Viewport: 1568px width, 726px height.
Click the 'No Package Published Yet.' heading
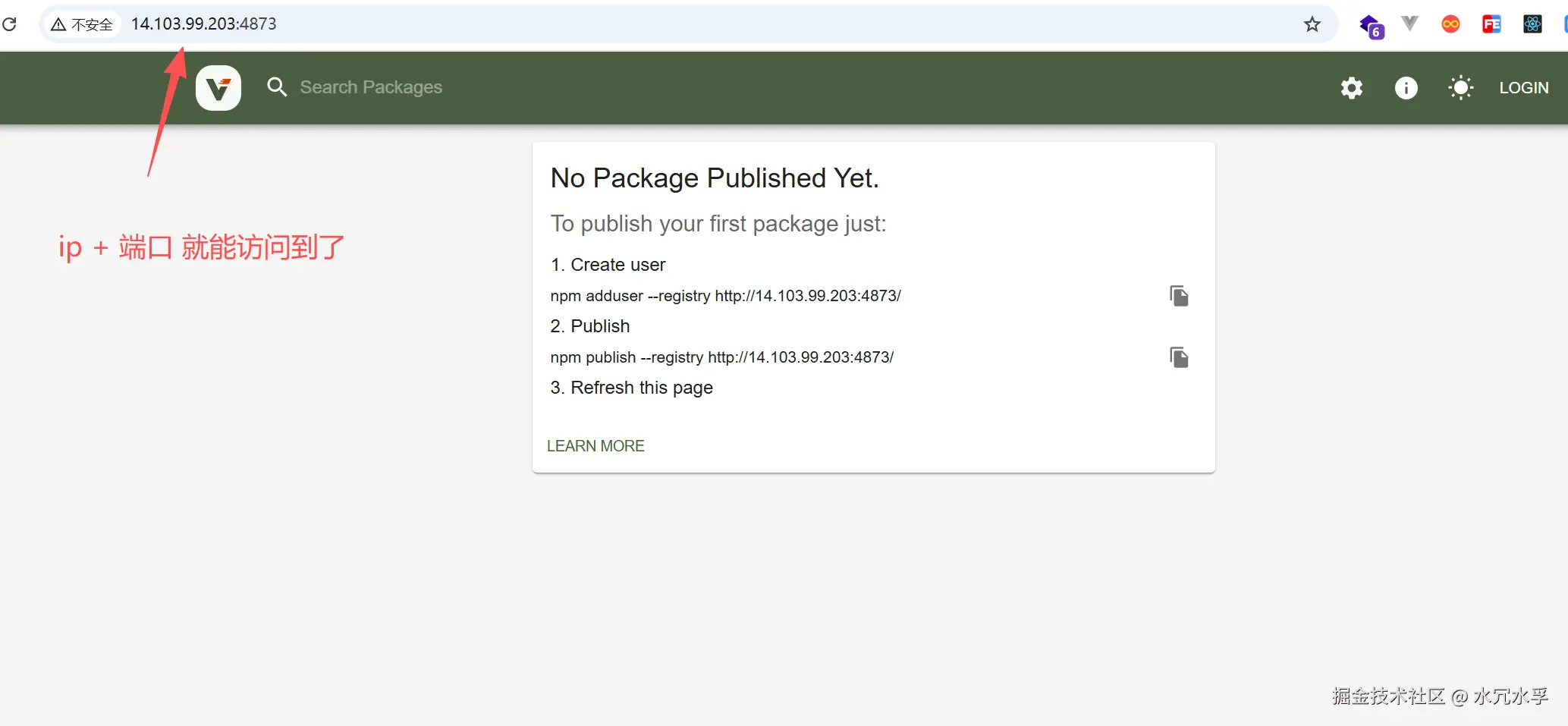point(715,178)
